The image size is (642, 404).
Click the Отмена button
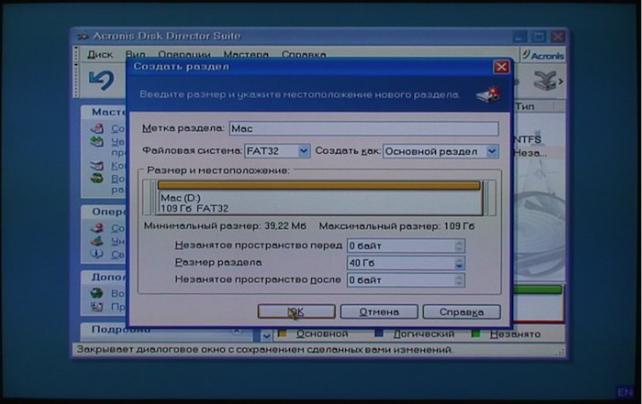[x=379, y=311]
